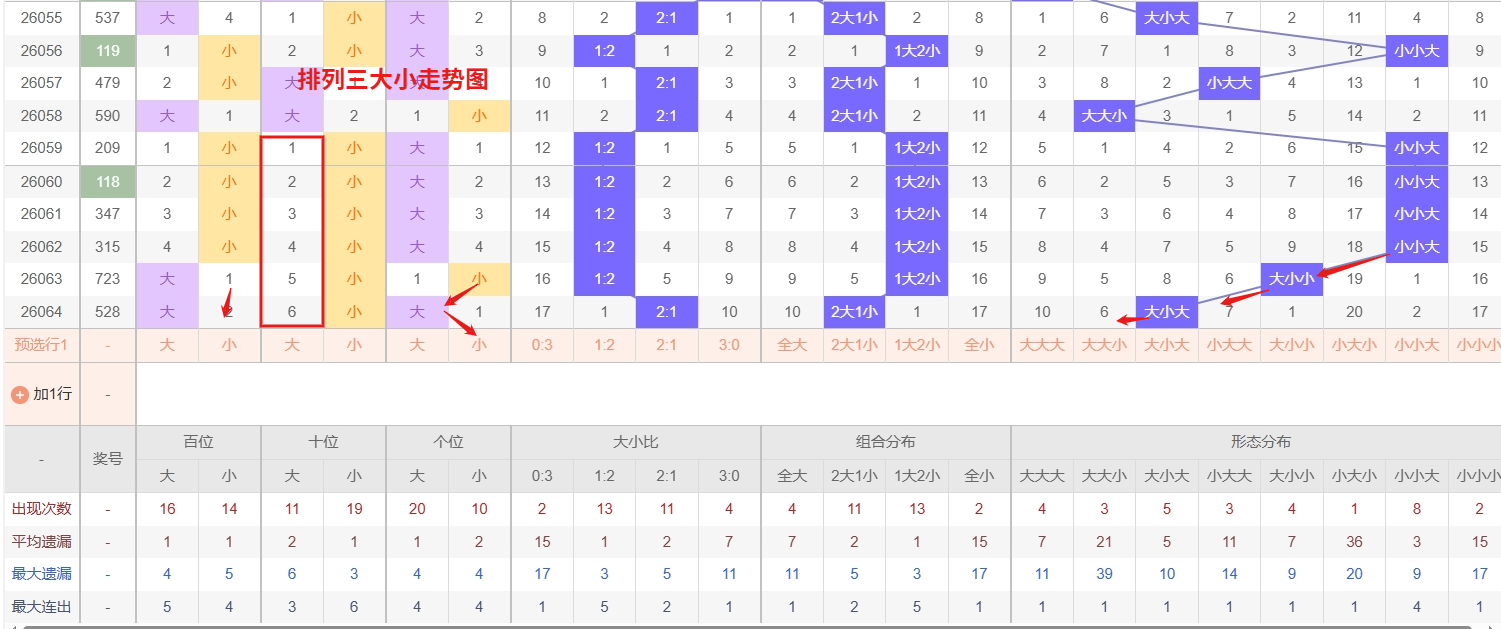1501x629 pixels.
Task: Toggle 十位 小 in the 预选行1 row
Action: tap(354, 345)
